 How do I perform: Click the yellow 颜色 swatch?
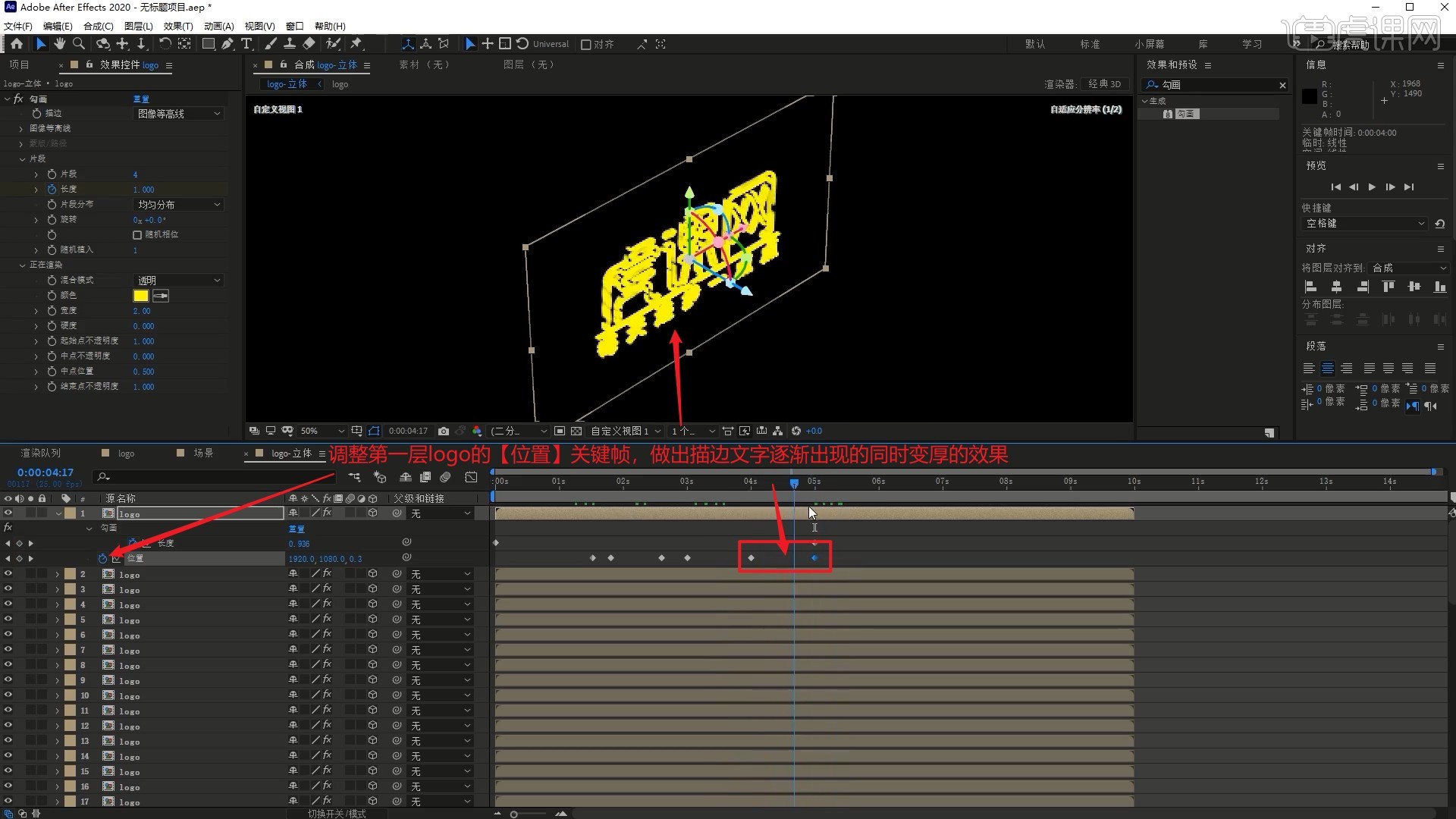[x=141, y=296]
